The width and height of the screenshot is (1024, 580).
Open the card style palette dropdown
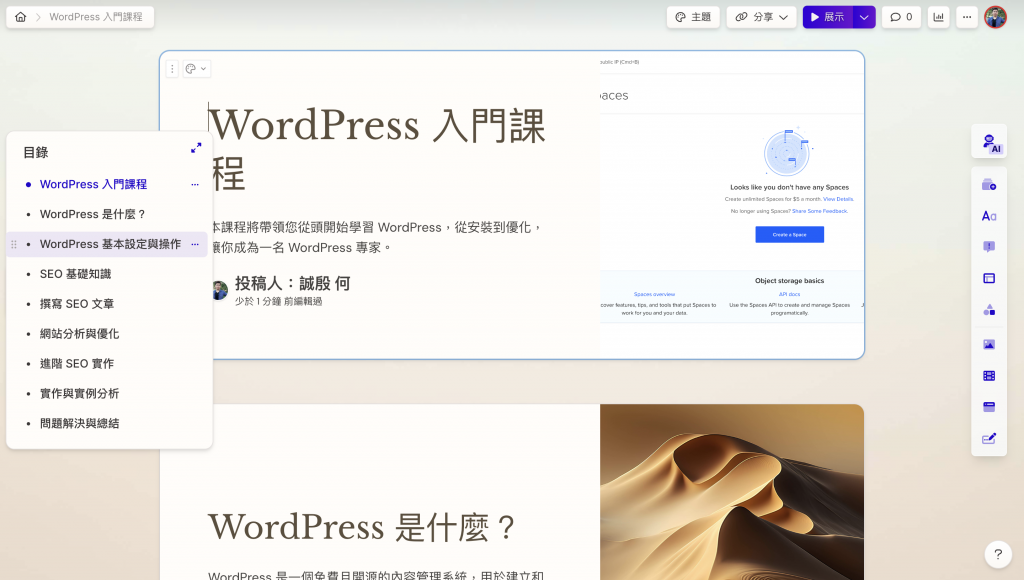[196, 69]
